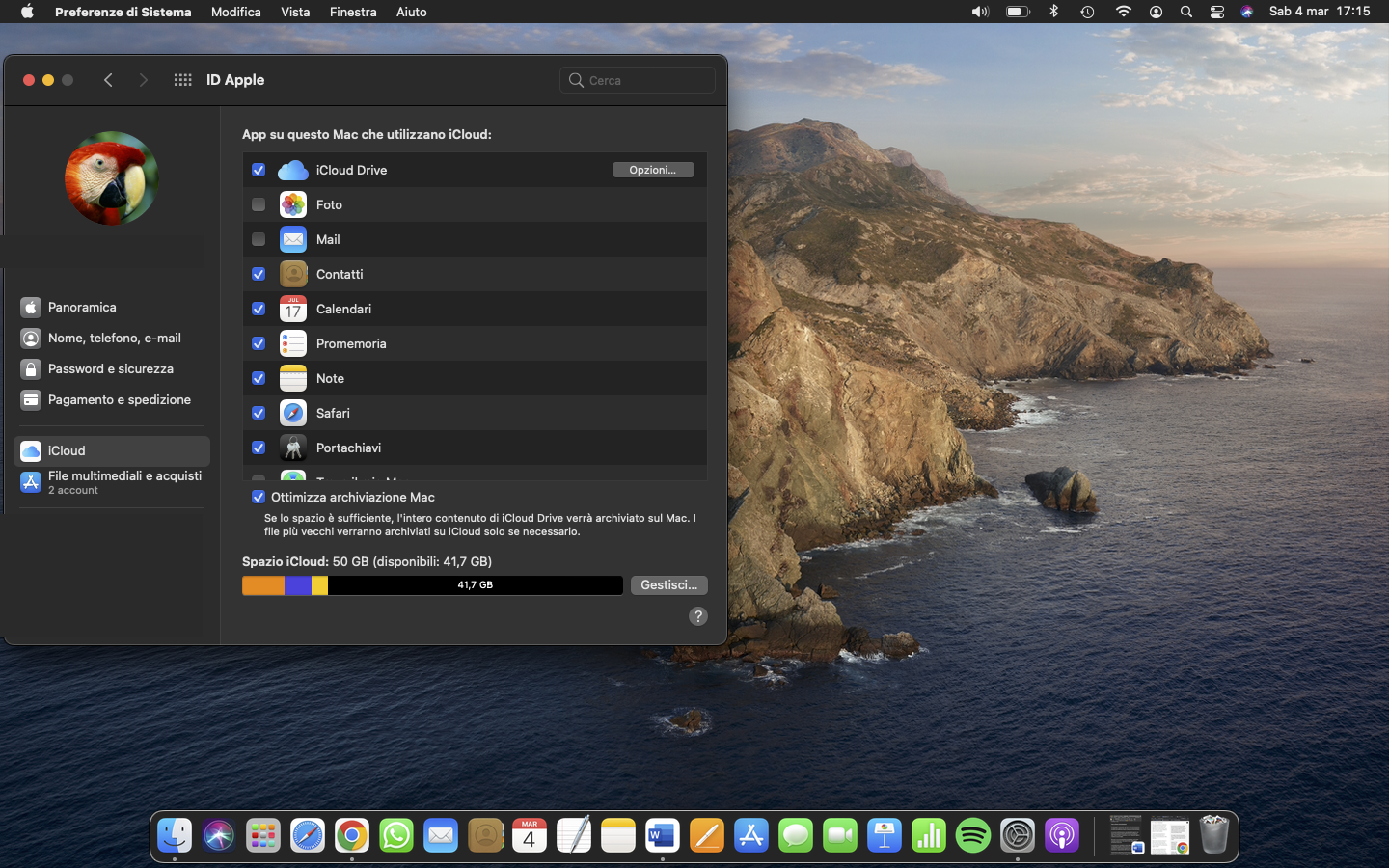Click inside the Cerca search field
The width and height of the screenshot is (1389, 868).
point(637,80)
